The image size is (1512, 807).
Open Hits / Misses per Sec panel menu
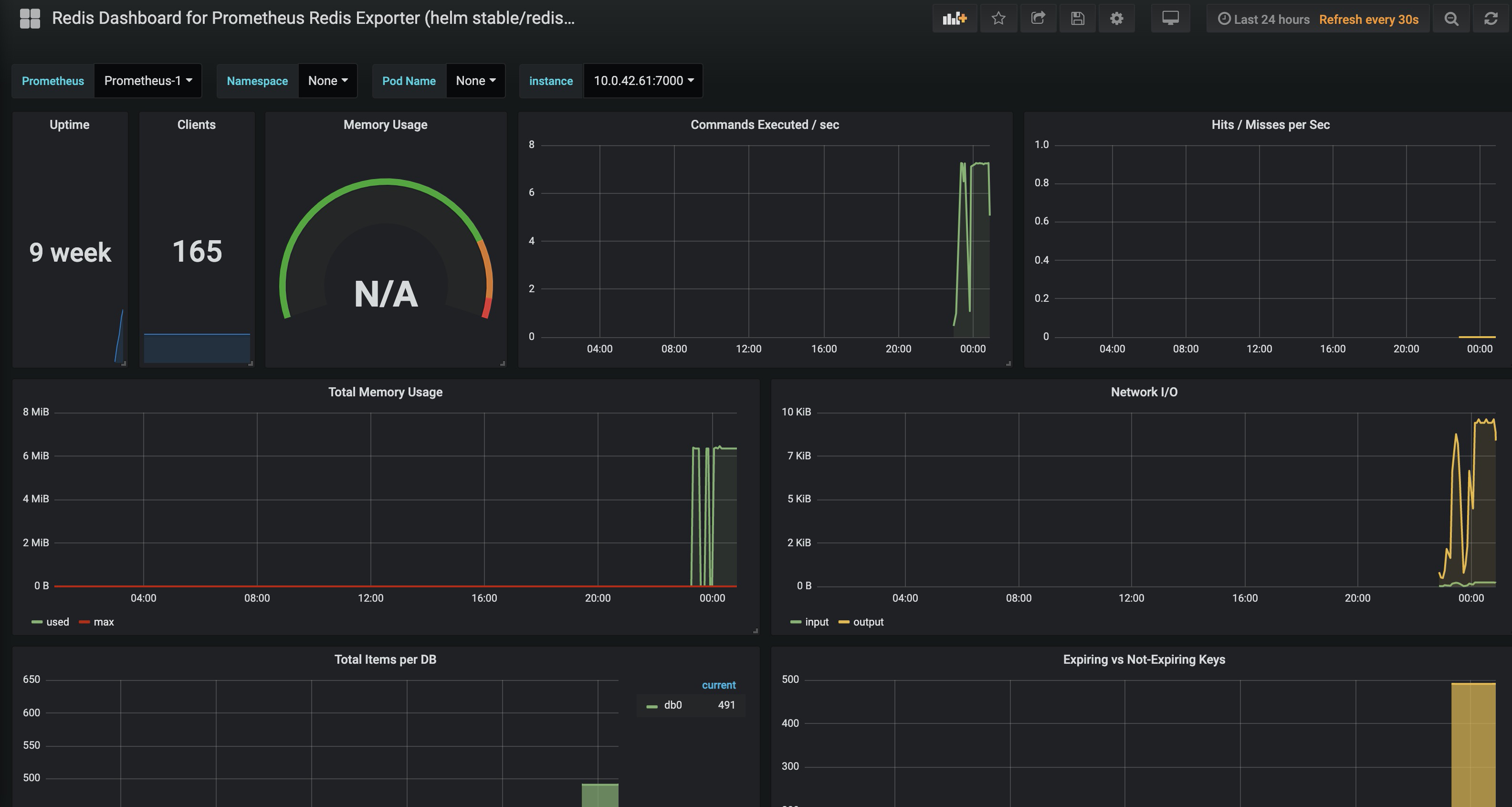click(x=1270, y=125)
